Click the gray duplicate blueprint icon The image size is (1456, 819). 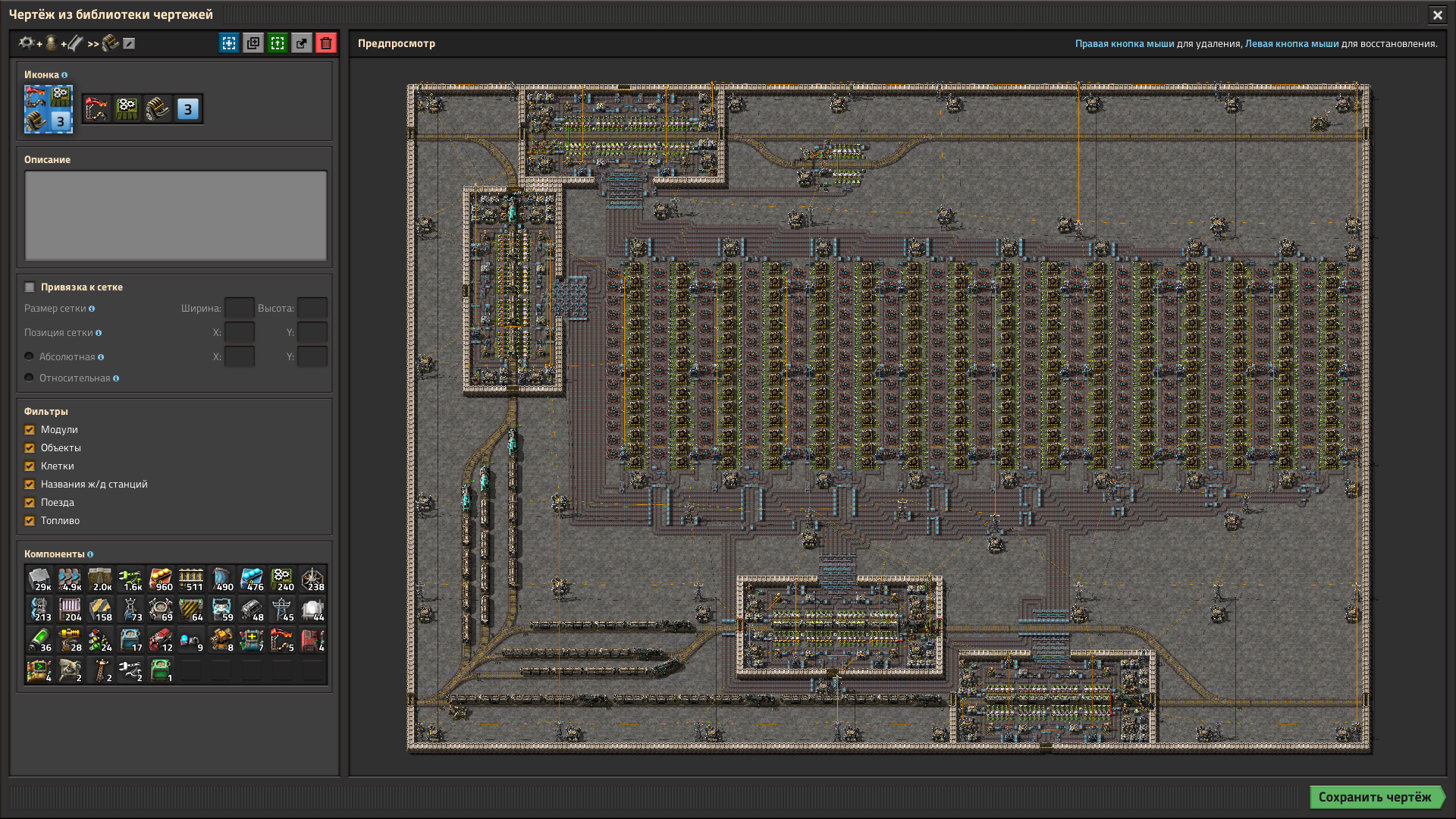pos(253,43)
